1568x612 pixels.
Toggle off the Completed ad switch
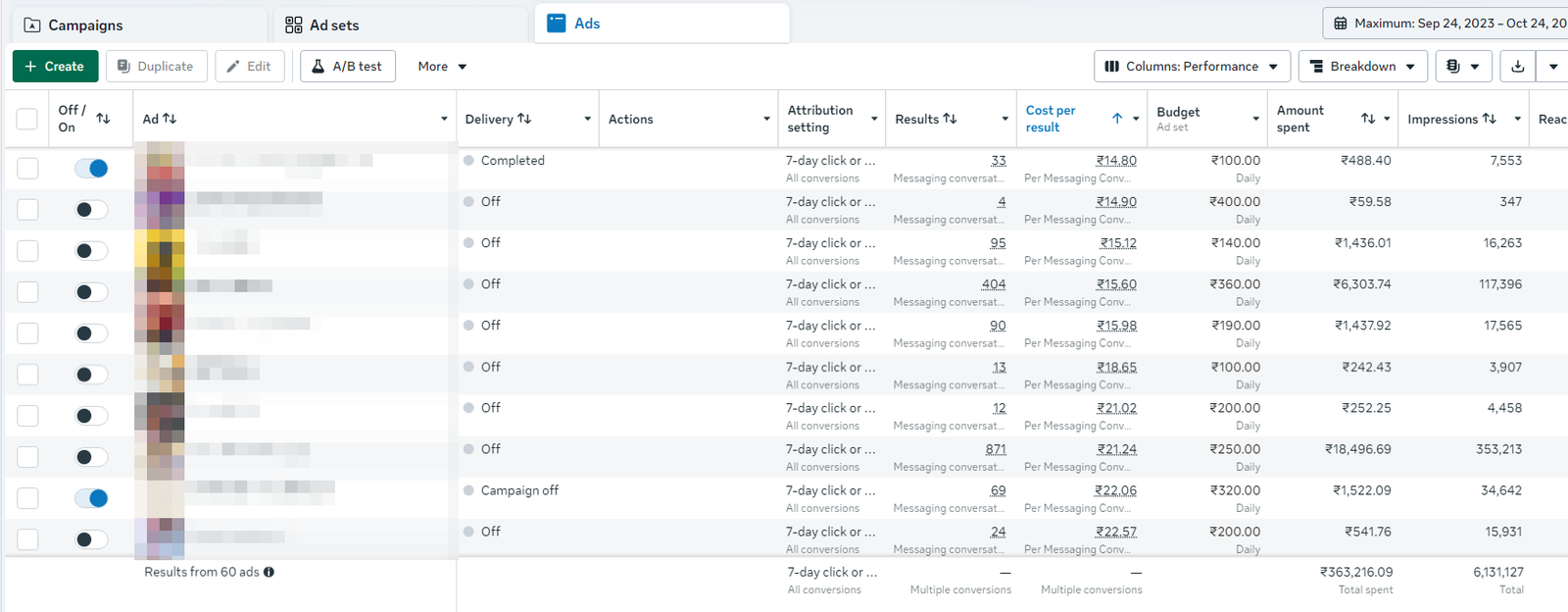point(91,168)
